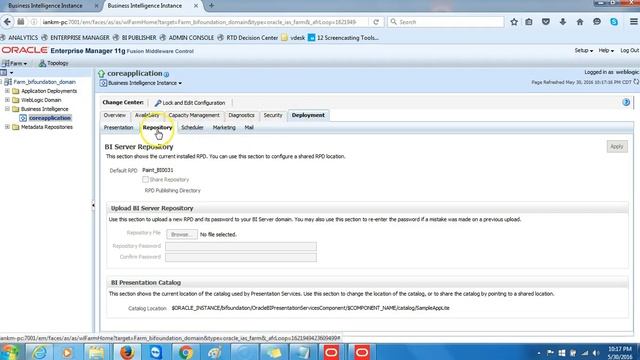This screenshot has width=640, height=360.
Task: Launch Internet Explorer from the taskbar
Action: pos(39,352)
